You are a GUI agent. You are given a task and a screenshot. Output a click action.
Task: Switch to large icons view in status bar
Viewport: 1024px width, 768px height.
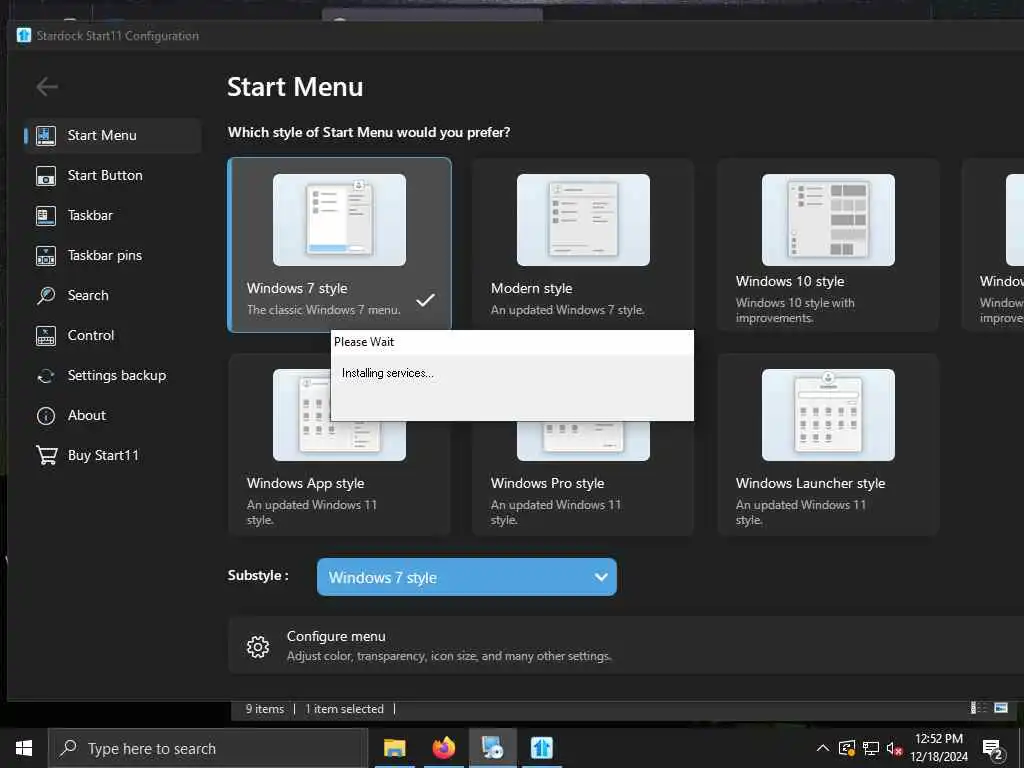tap(1000, 708)
